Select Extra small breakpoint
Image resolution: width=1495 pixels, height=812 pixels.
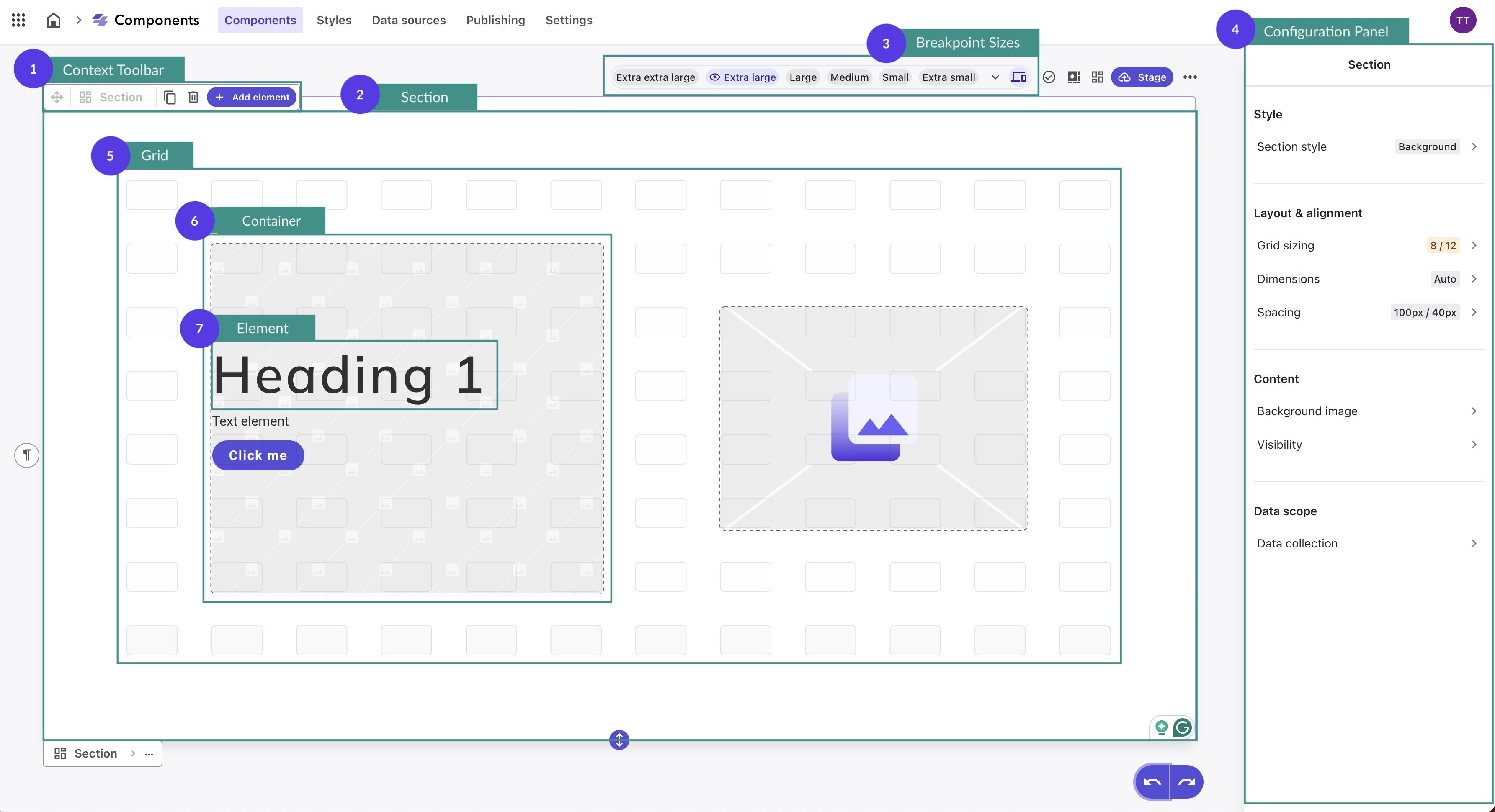click(949, 77)
